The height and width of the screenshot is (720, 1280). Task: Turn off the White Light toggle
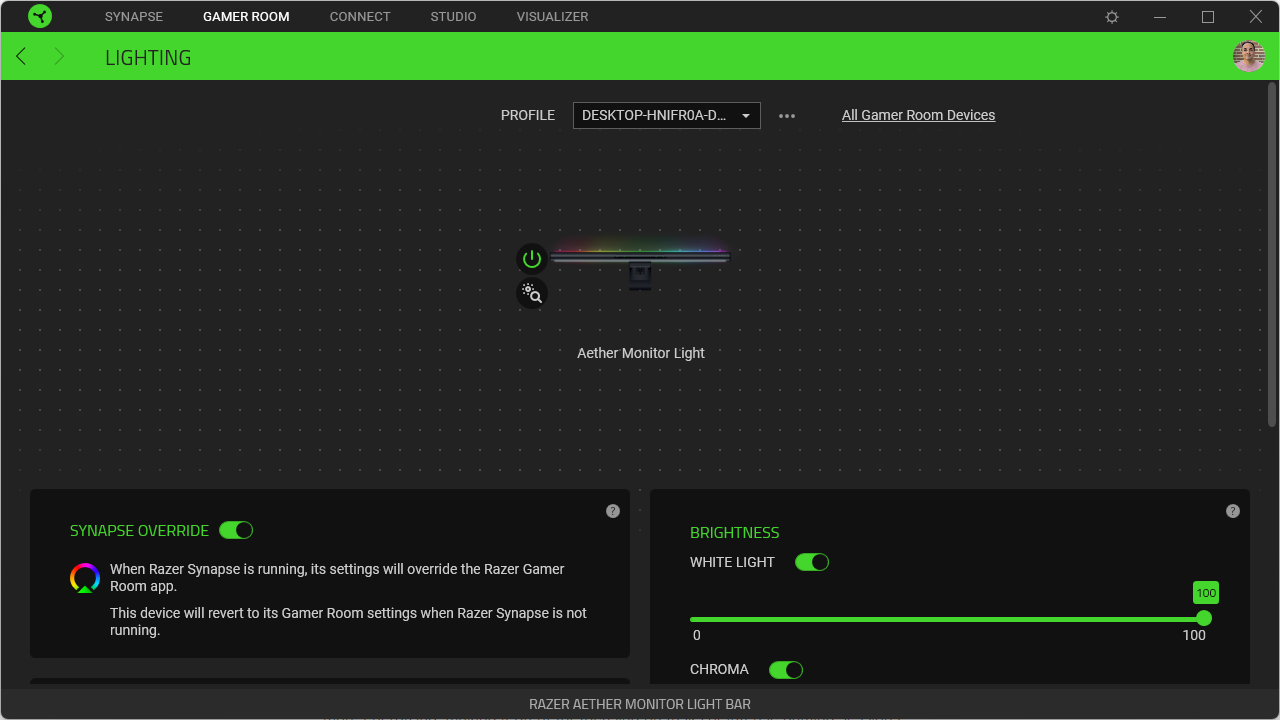812,562
